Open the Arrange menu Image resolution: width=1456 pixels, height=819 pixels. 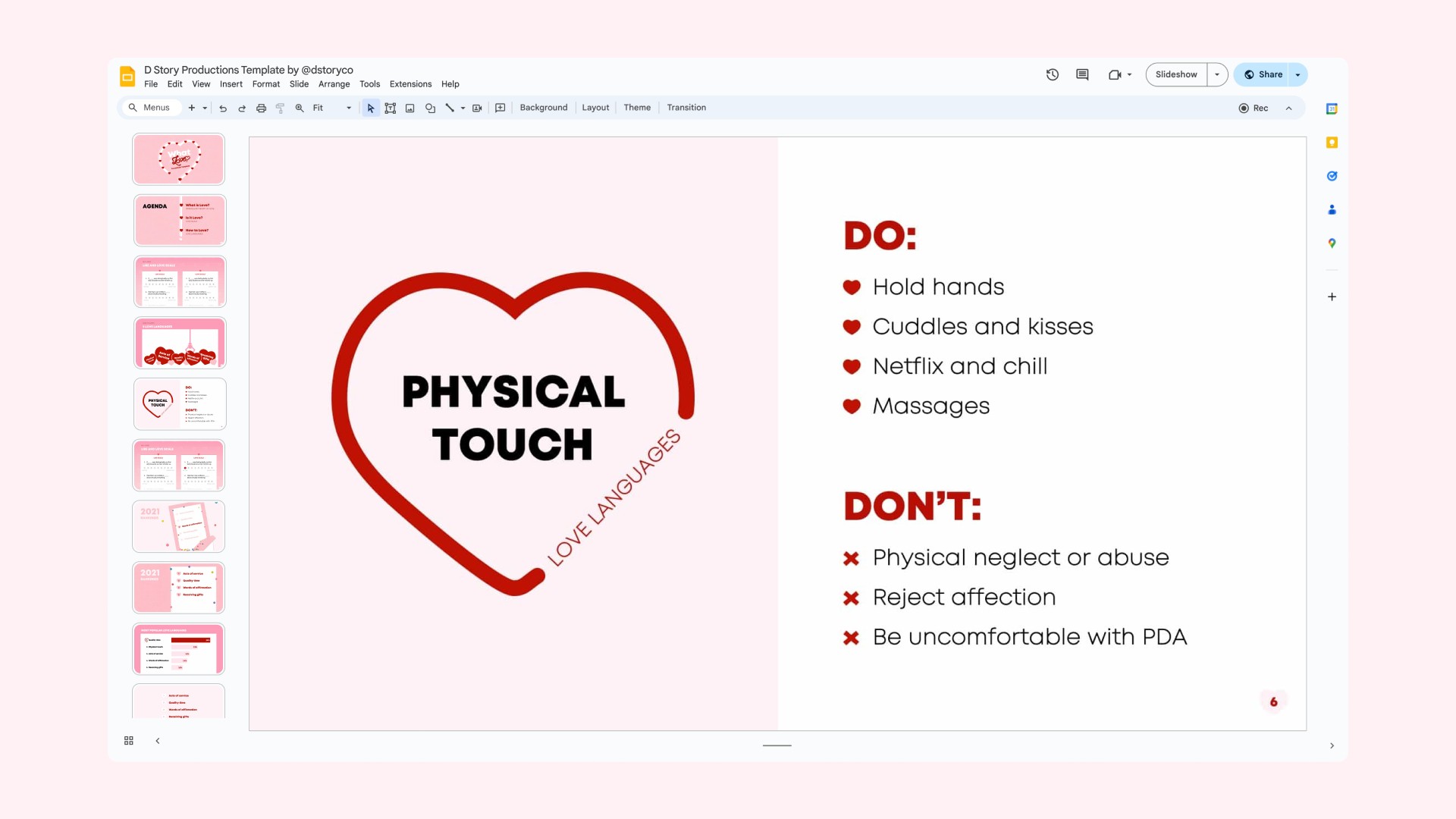pos(334,84)
